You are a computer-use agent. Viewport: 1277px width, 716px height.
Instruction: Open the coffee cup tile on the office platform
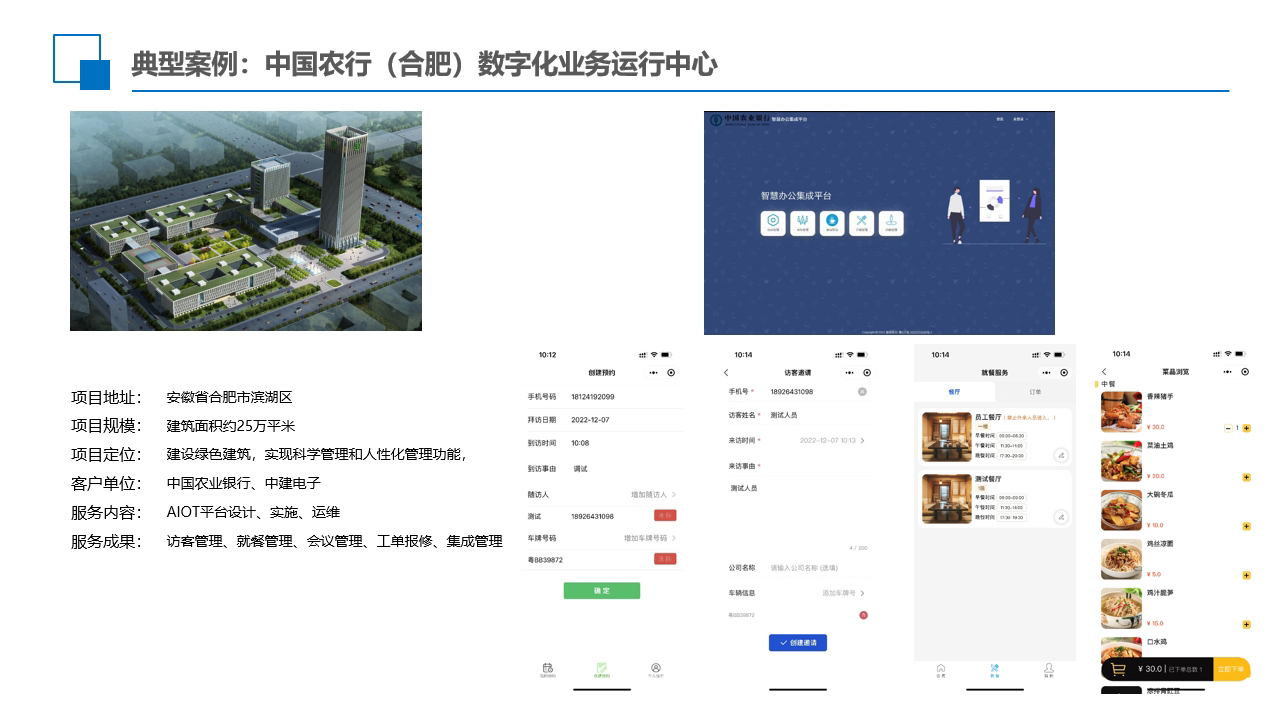click(x=832, y=224)
